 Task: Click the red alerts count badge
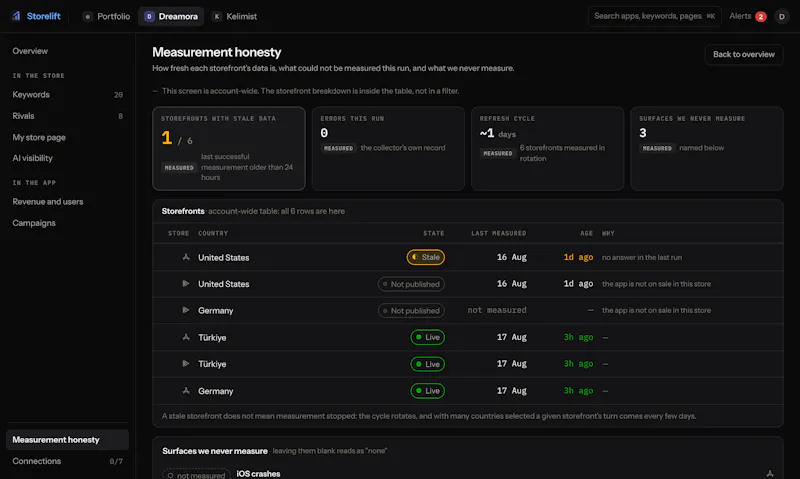point(760,16)
